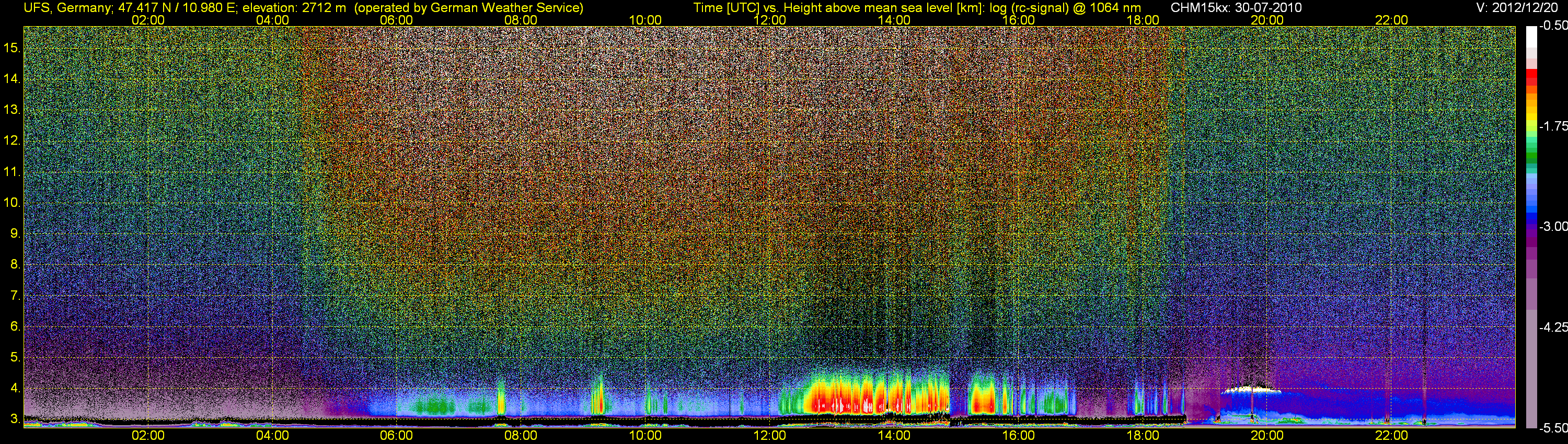Click the 8 km height axis label
The image size is (1568, 444).
15,265
